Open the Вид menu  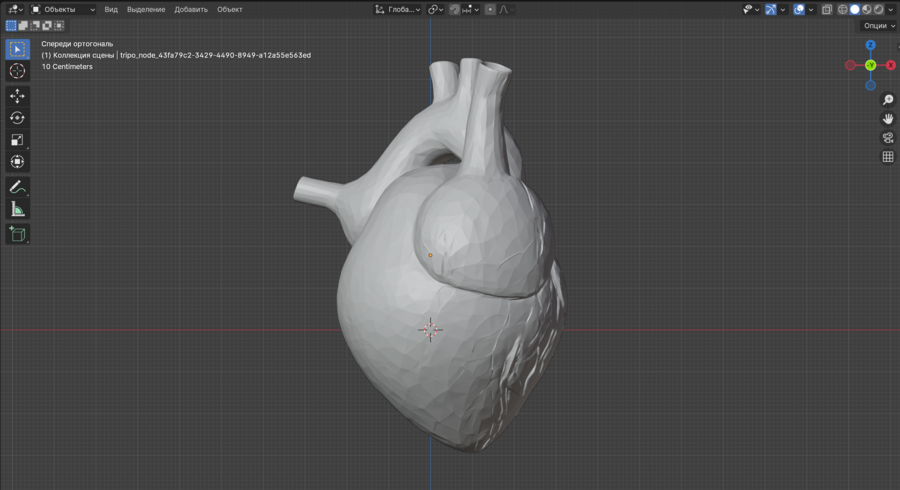click(111, 9)
